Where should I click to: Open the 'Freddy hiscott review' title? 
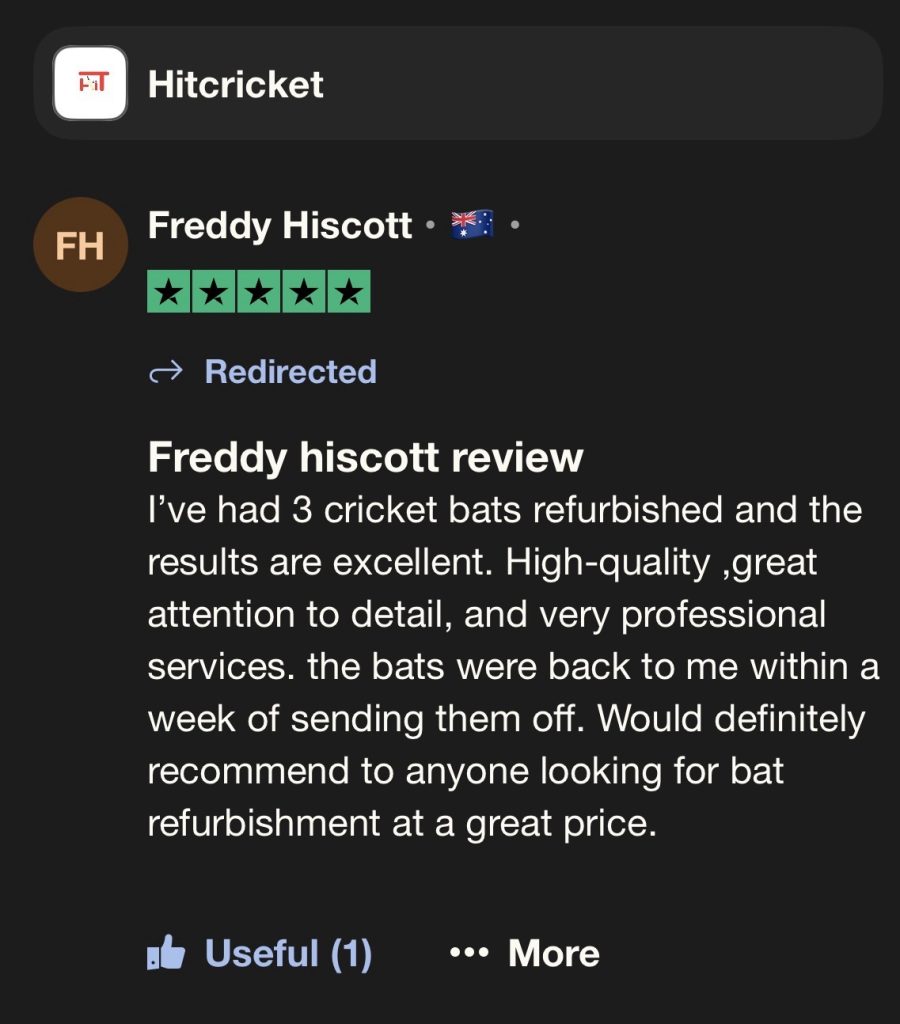pos(365,458)
